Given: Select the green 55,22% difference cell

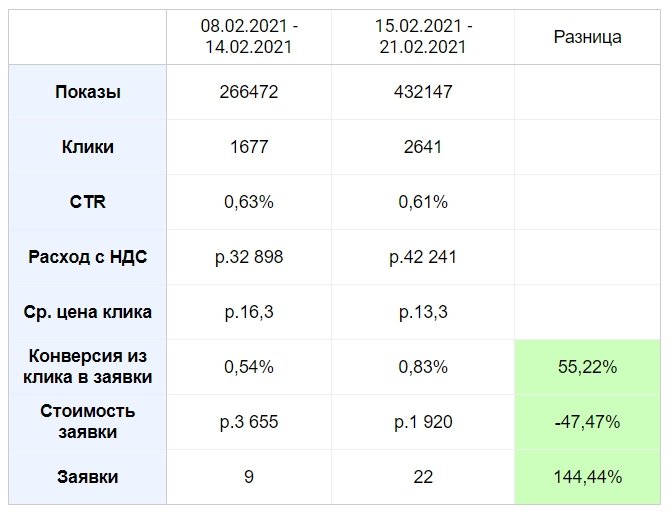Looking at the screenshot, I should pyautogui.click(x=587, y=367).
